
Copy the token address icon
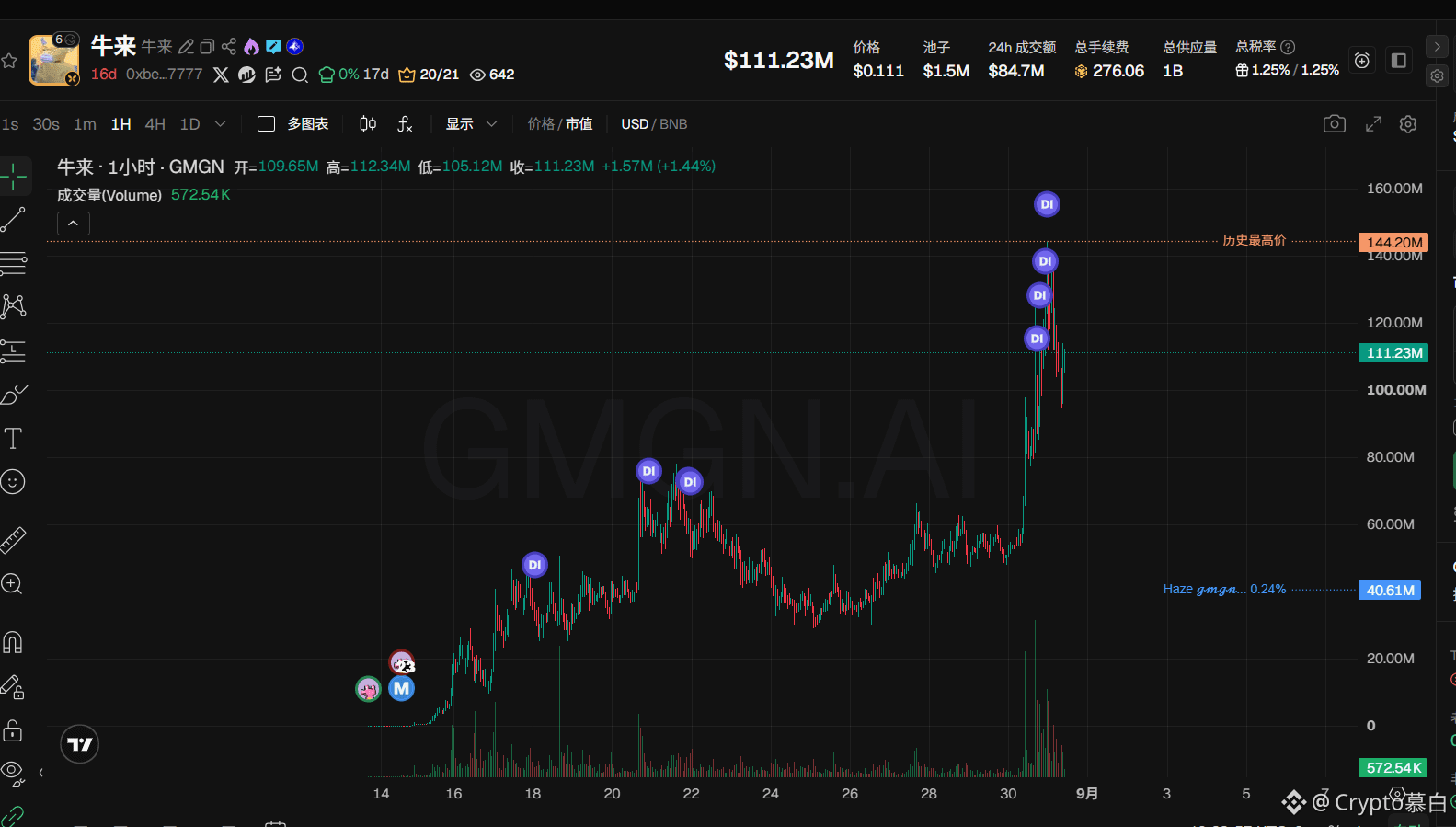tap(208, 46)
